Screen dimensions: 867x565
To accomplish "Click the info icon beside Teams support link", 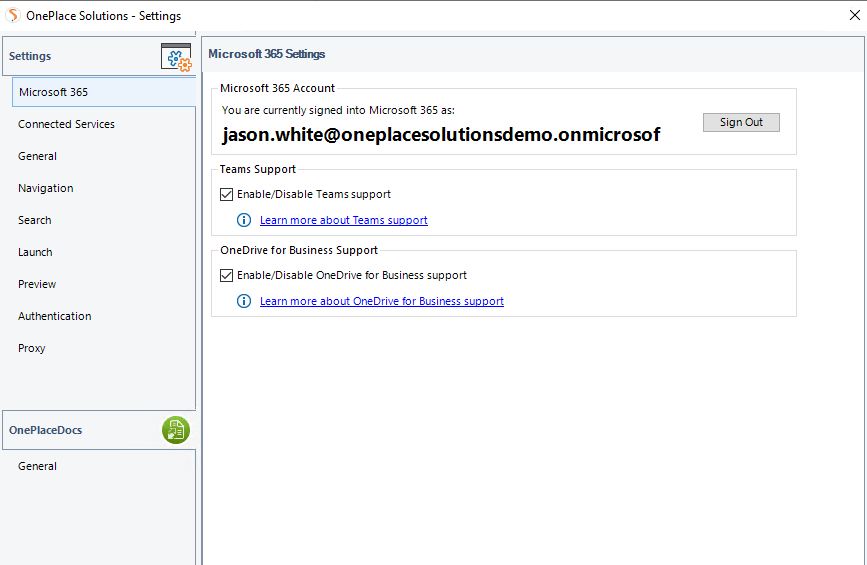I will click(244, 220).
